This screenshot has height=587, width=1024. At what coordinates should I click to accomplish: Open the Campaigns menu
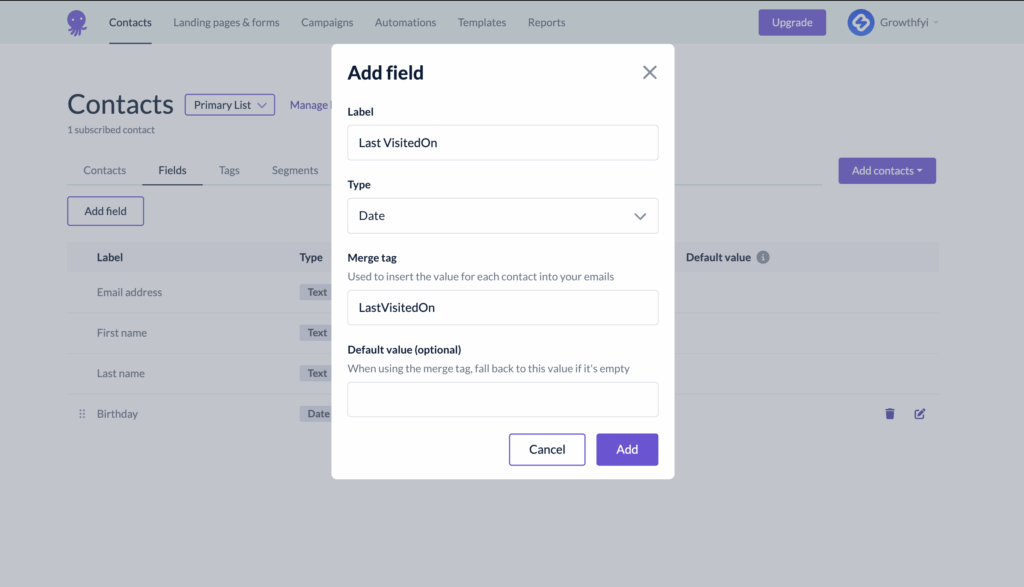coord(327,22)
